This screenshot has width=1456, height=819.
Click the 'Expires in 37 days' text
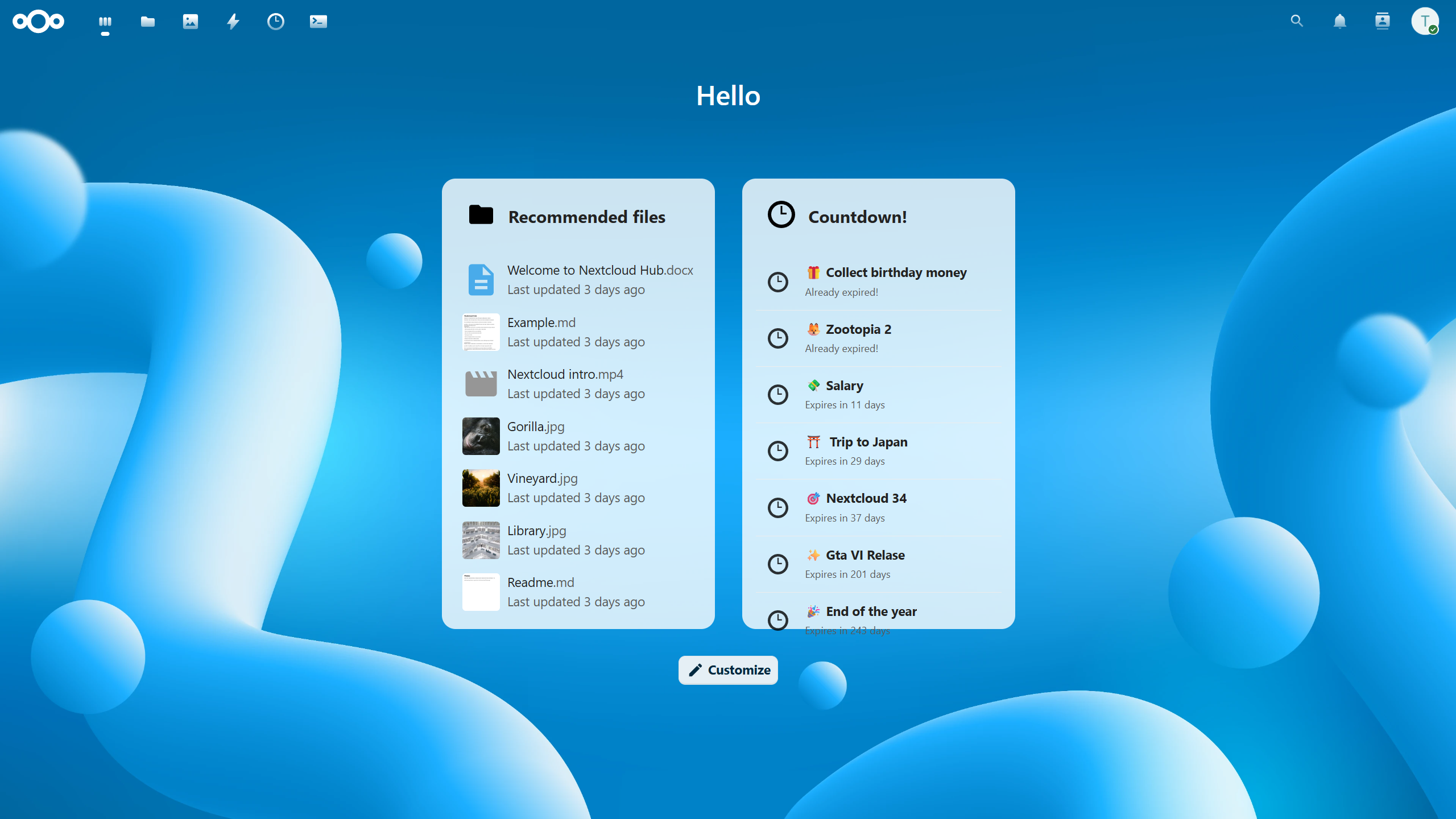[845, 518]
